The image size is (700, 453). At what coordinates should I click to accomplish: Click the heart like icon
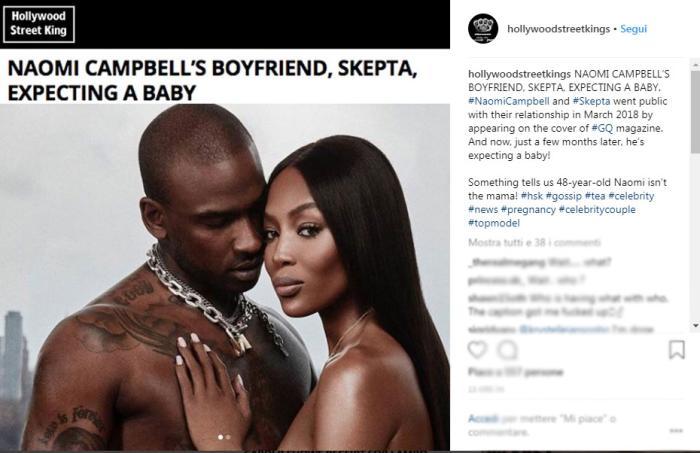tap(477, 349)
